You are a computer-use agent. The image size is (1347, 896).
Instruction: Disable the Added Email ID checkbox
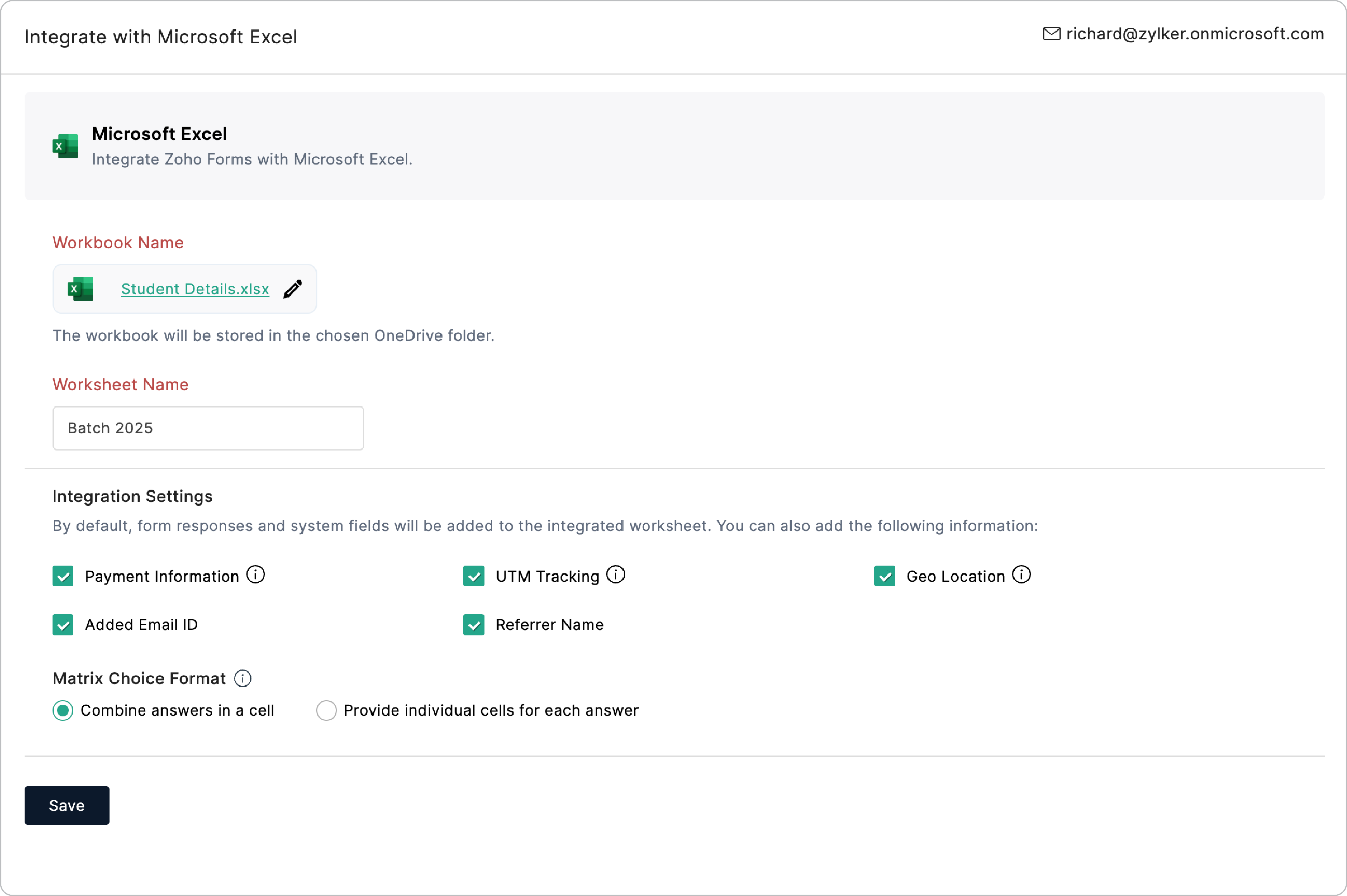click(63, 625)
